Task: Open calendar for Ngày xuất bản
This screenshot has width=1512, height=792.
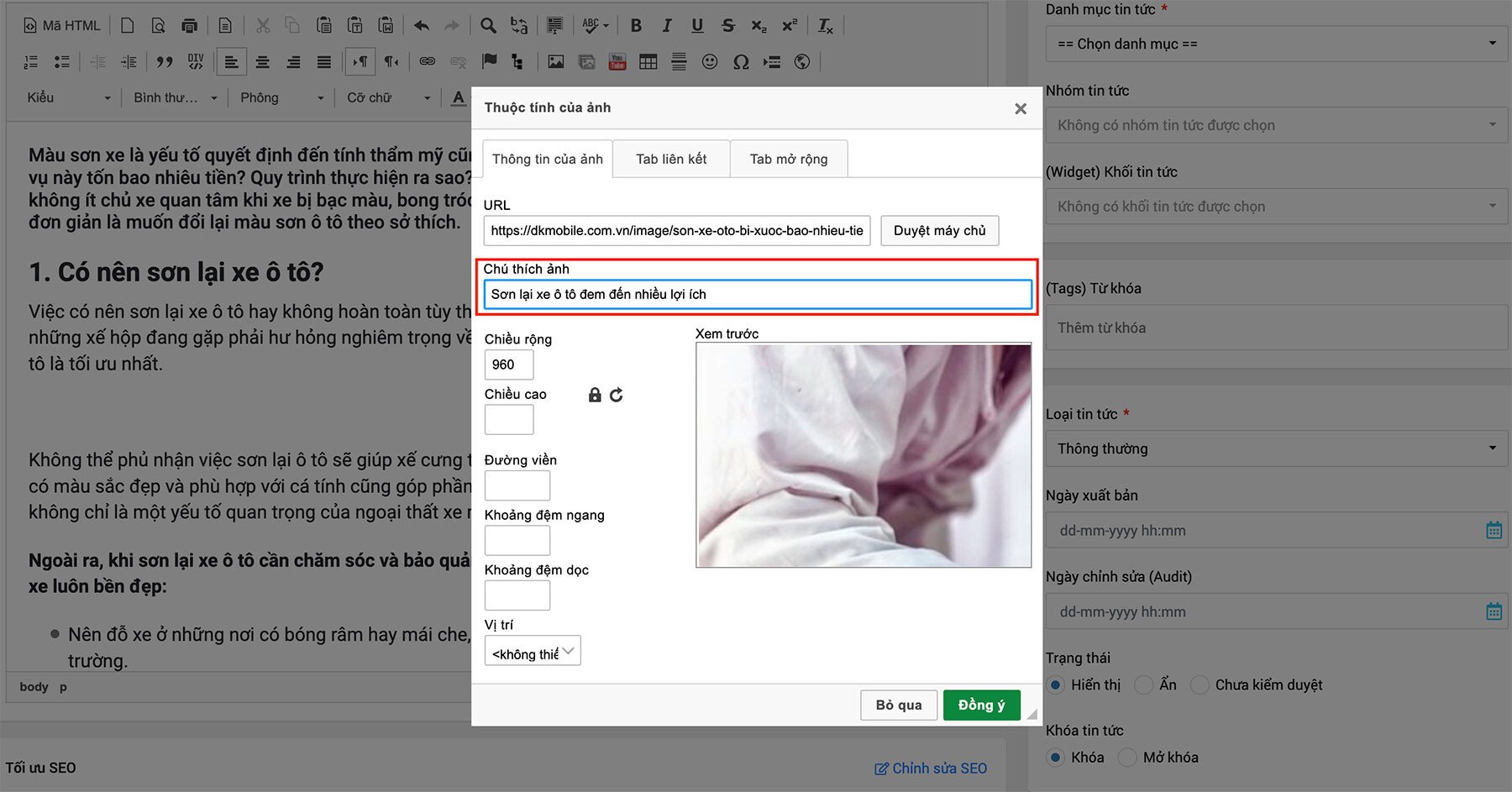Action: 1494,530
